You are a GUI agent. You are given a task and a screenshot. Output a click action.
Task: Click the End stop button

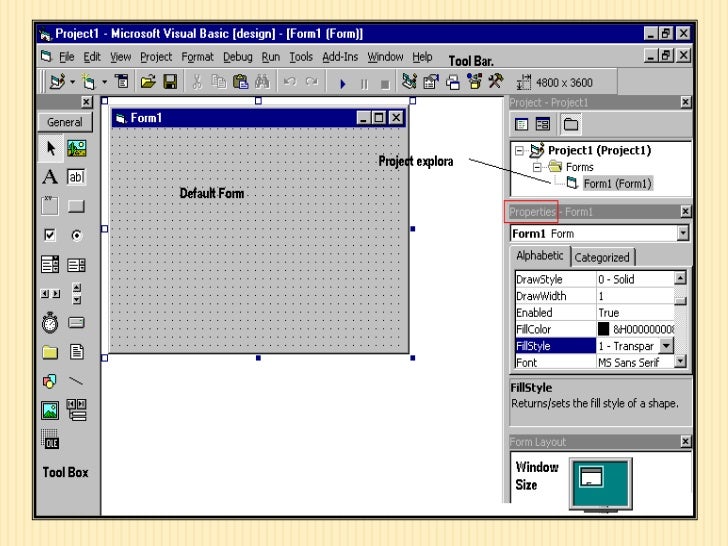click(x=385, y=84)
